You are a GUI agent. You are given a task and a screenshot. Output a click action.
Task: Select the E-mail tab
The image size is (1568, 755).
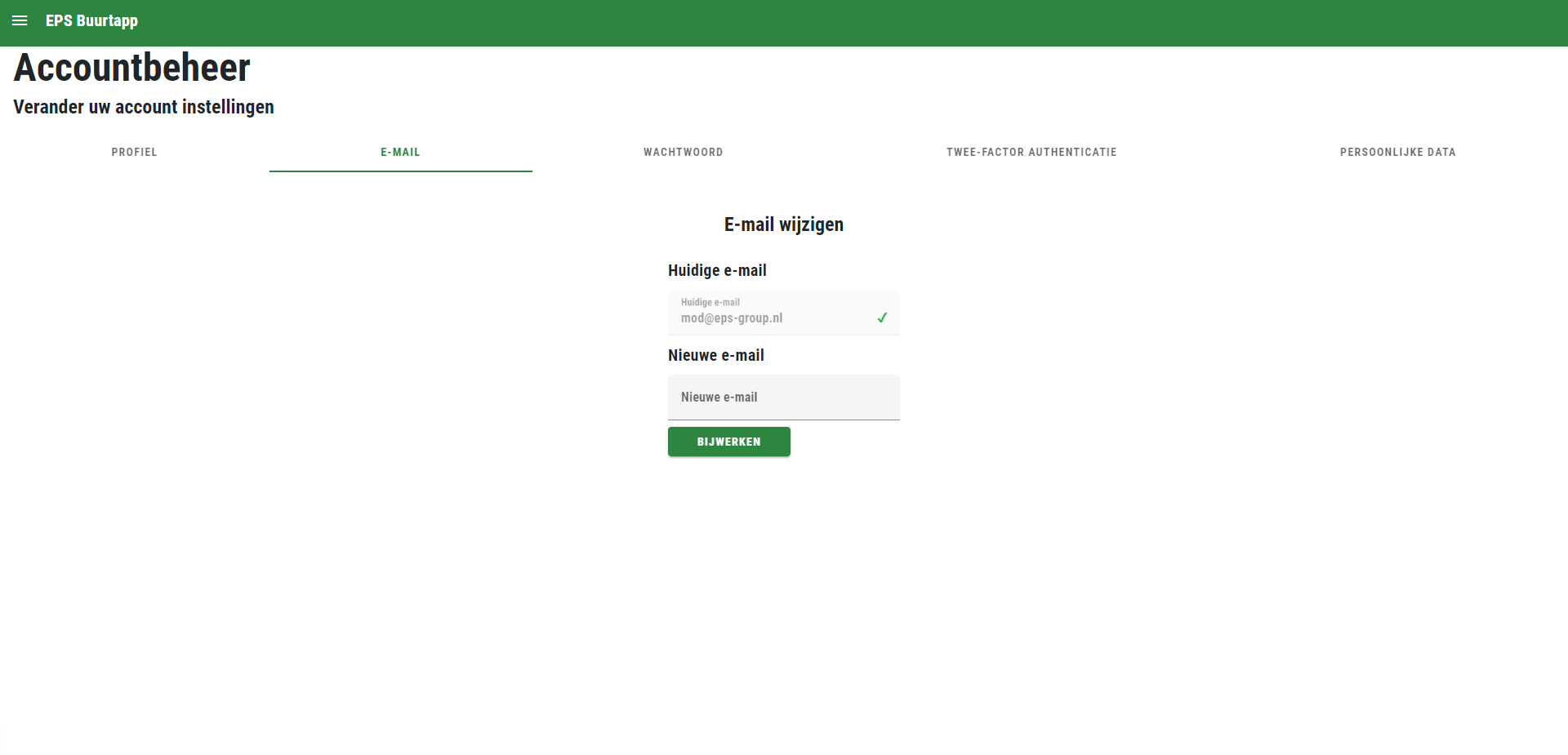(x=400, y=152)
